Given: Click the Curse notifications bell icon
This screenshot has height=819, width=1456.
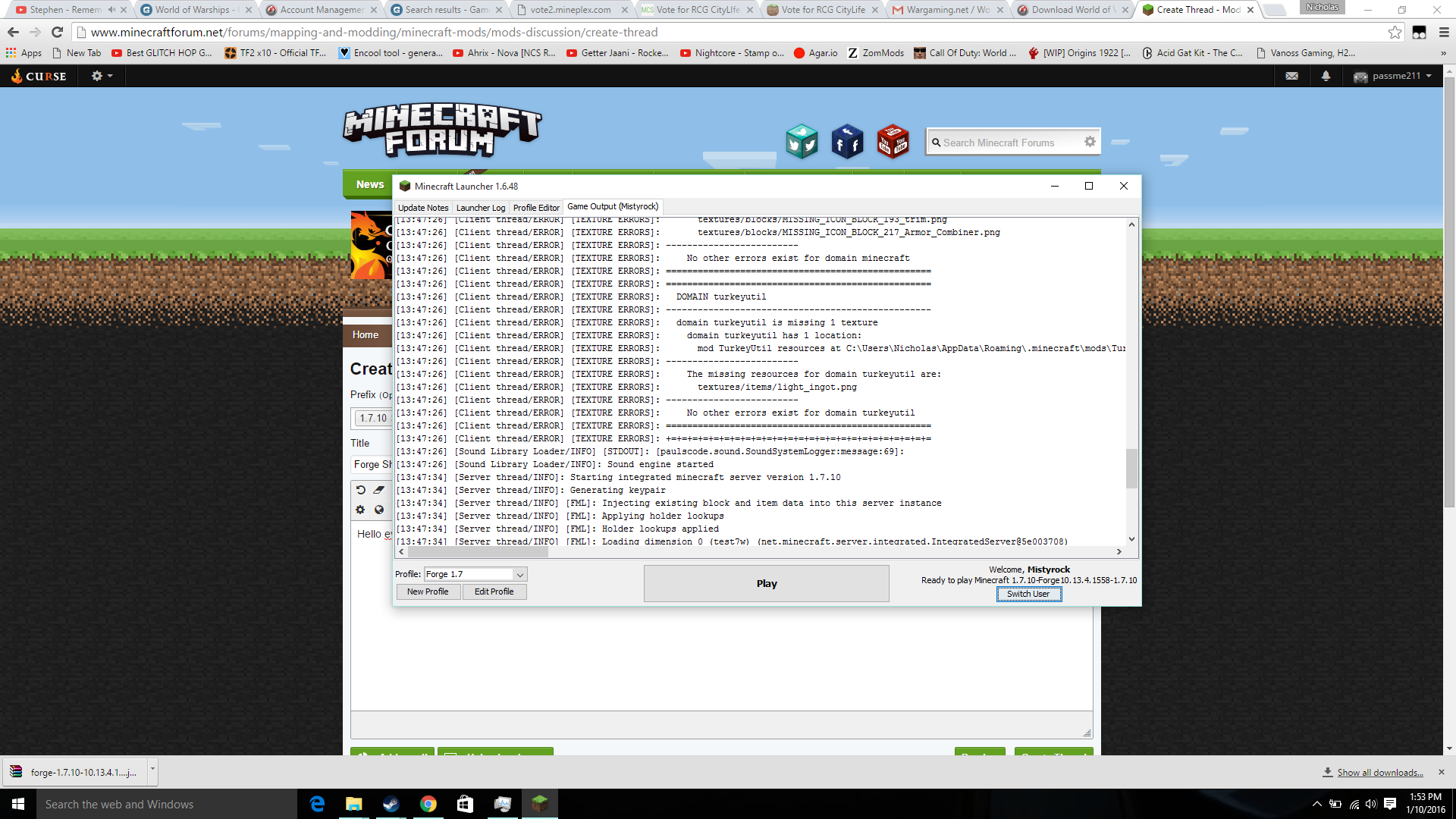Looking at the screenshot, I should point(1324,76).
